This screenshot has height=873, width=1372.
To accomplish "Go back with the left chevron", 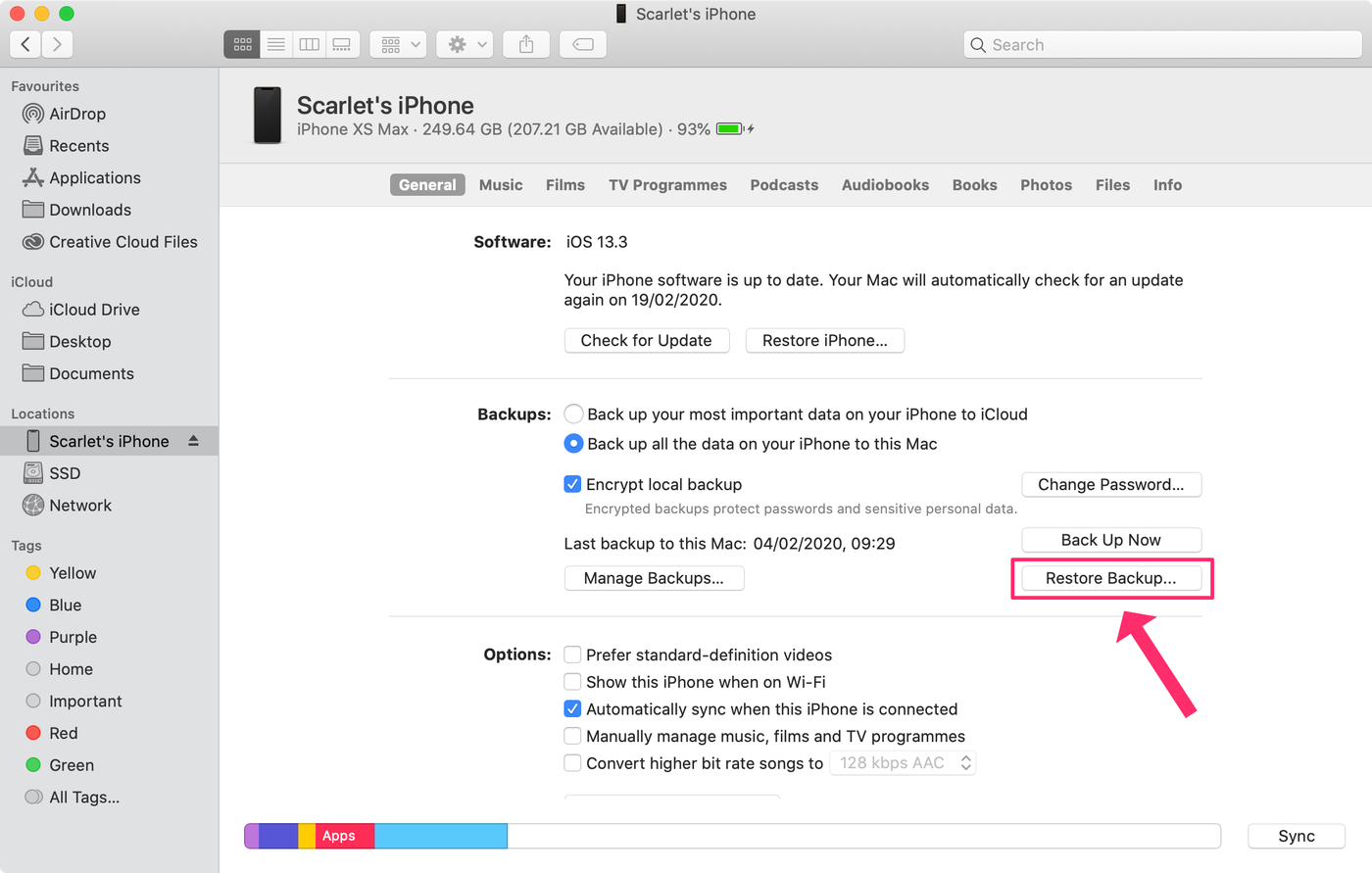I will pyautogui.click(x=26, y=44).
